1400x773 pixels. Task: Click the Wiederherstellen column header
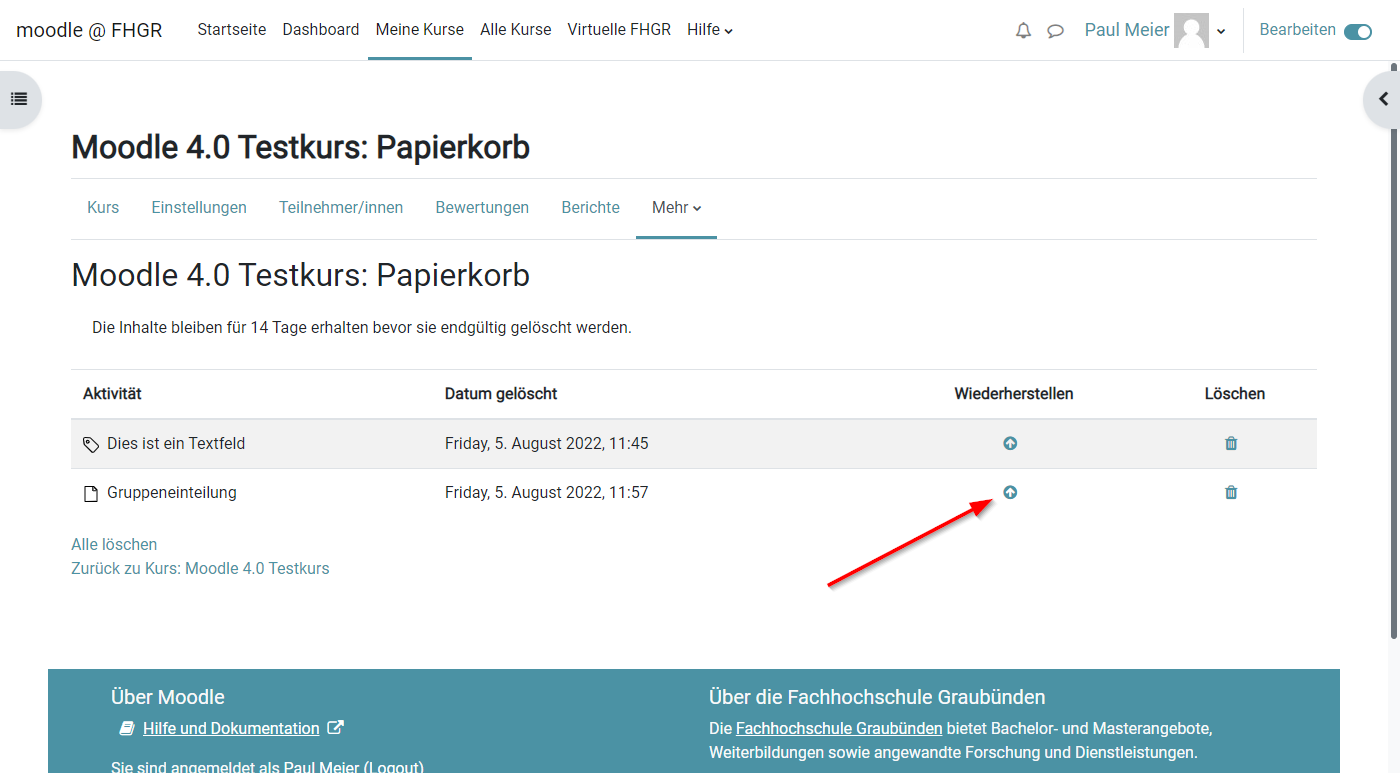point(1014,394)
